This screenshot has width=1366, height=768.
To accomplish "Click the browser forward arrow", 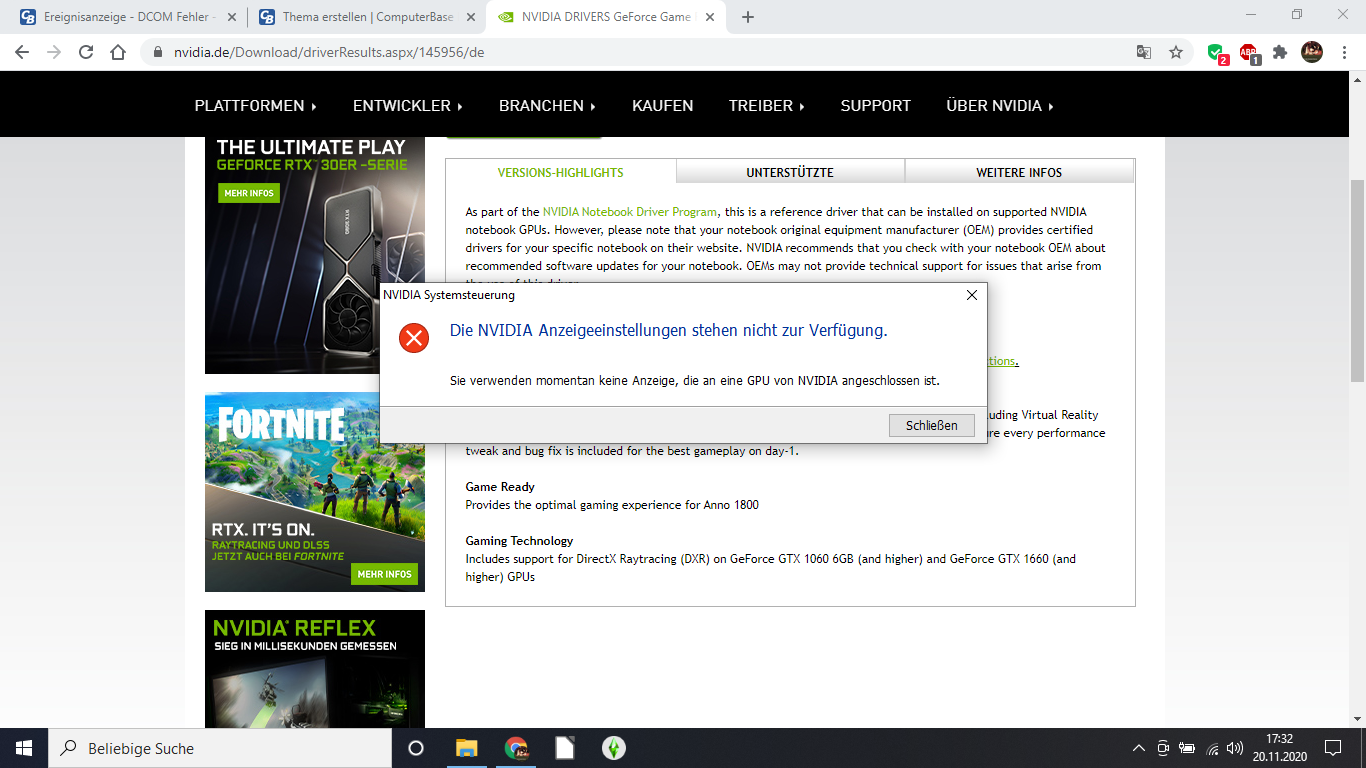I will (54, 52).
